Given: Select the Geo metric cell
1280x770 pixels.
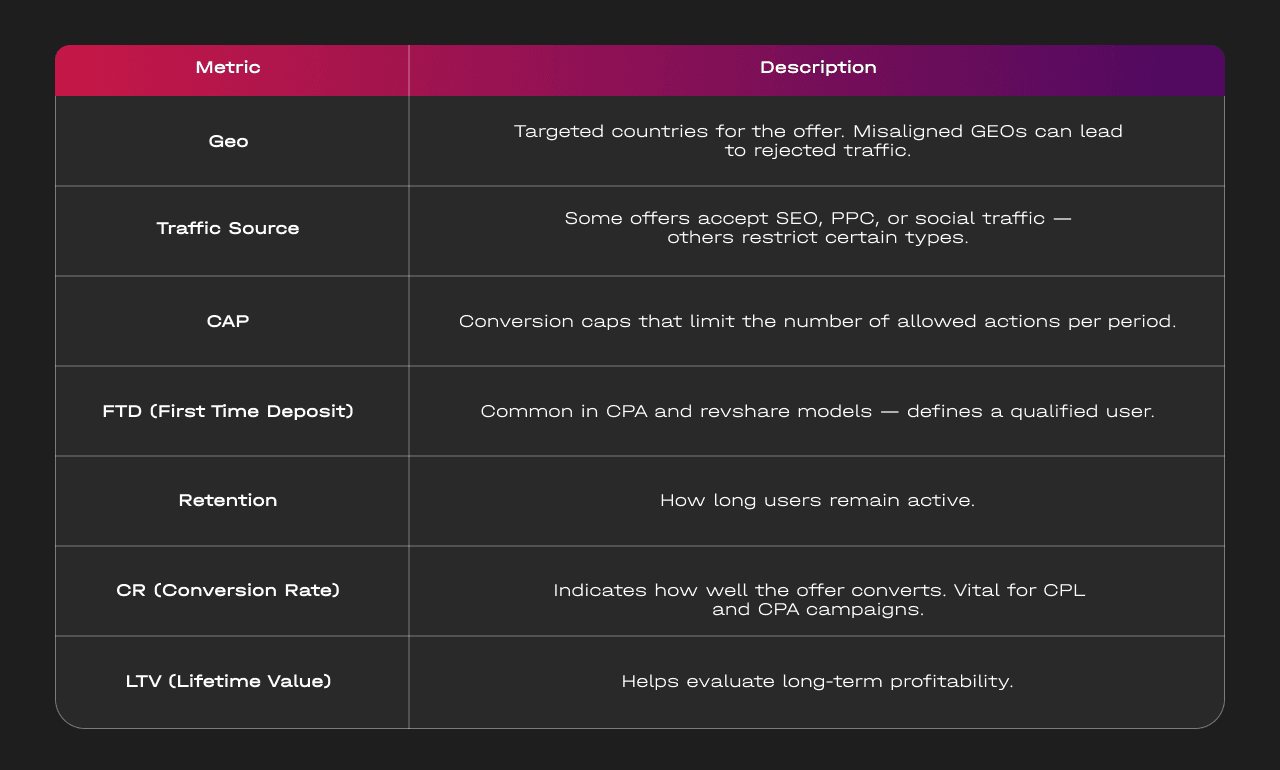Looking at the screenshot, I should [228, 141].
